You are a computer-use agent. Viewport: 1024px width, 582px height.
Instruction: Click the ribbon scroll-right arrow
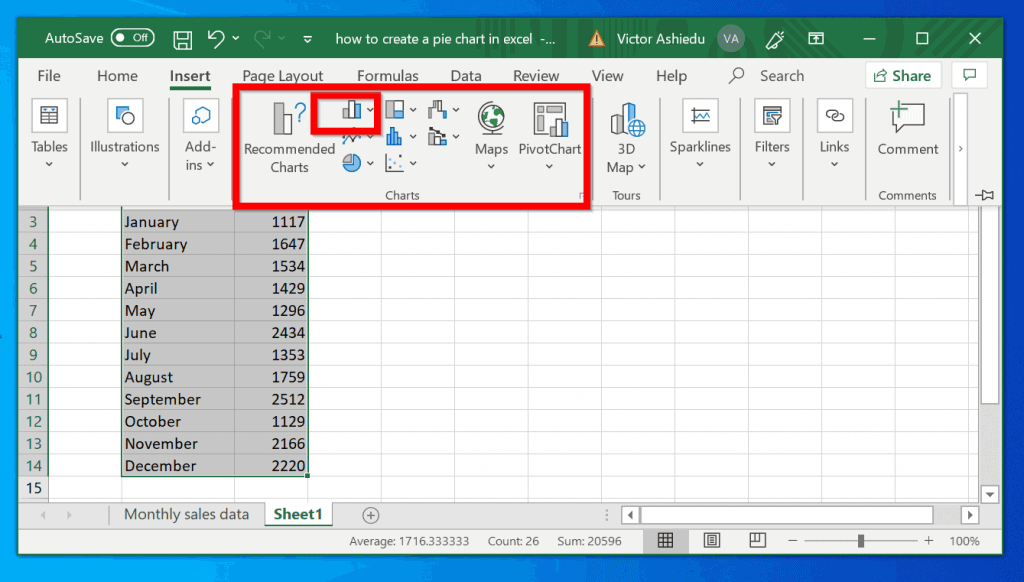coord(960,148)
